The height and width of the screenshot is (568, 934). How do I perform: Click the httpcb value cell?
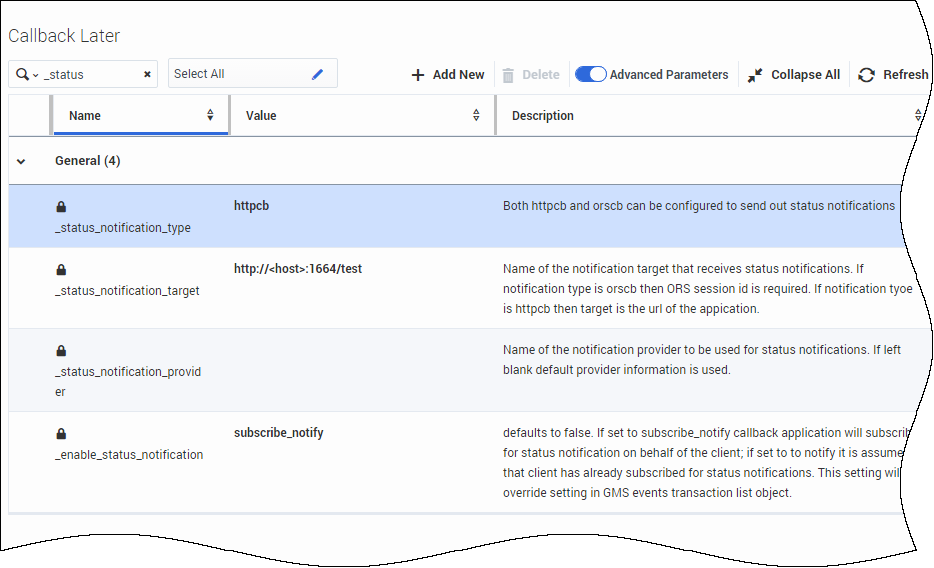coord(251,206)
